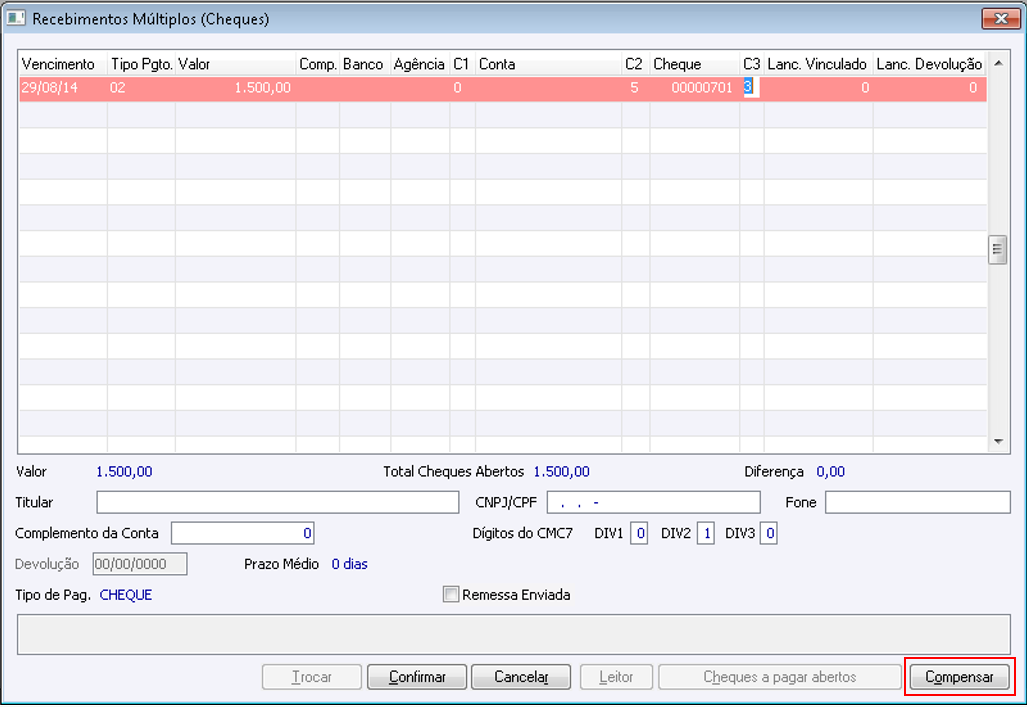This screenshot has width=1027, height=707.
Task: Click the Cheque column header
Action: 694,64
